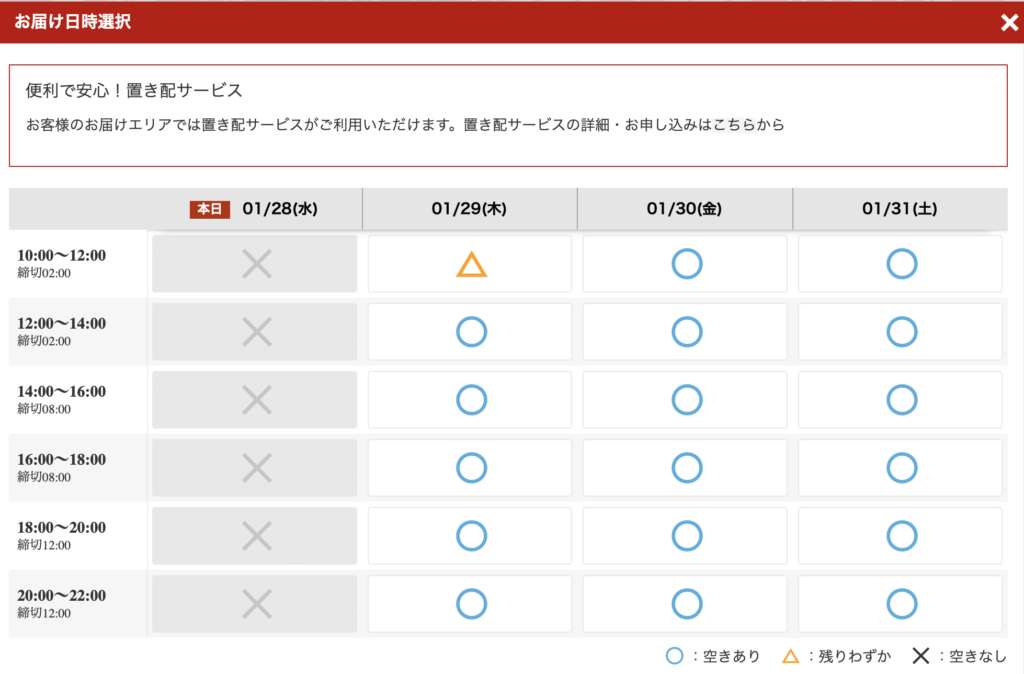1024x674 pixels.
Task: Click the 便利で安心！置き配サービス heading
Action: point(134,91)
